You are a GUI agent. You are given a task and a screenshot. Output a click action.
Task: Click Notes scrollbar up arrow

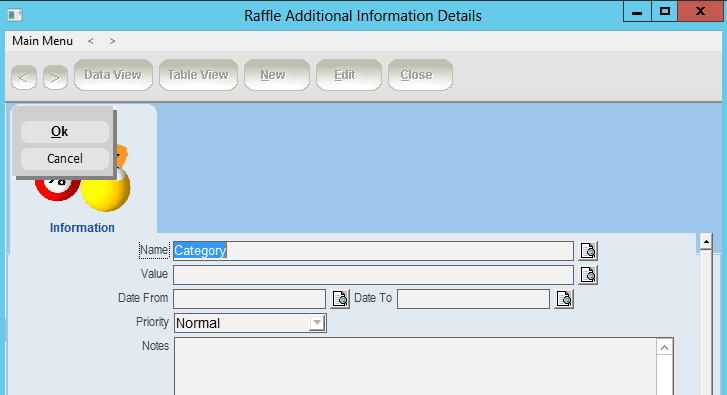coord(664,348)
